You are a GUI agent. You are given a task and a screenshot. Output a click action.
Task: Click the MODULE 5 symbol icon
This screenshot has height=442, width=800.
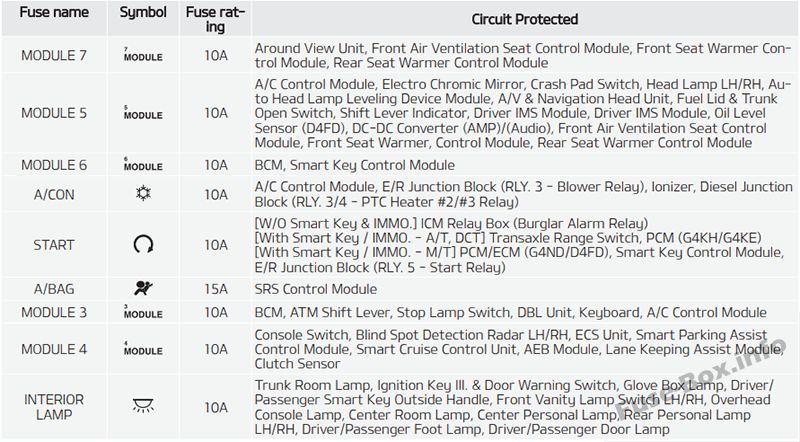click(x=142, y=113)
